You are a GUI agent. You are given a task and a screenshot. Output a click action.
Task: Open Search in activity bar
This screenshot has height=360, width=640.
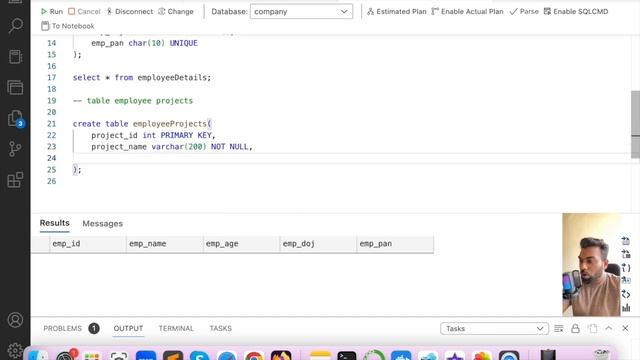[x=15, y=26]
